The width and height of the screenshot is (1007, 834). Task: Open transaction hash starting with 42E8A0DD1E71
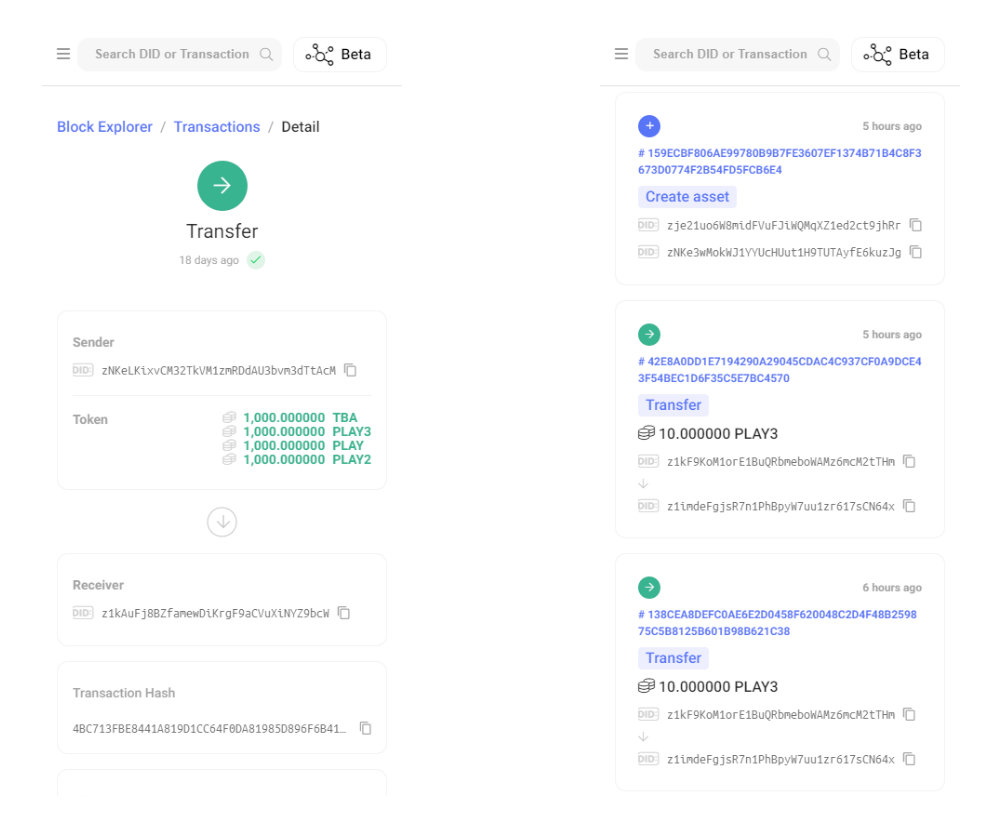[x=779, y=370]
